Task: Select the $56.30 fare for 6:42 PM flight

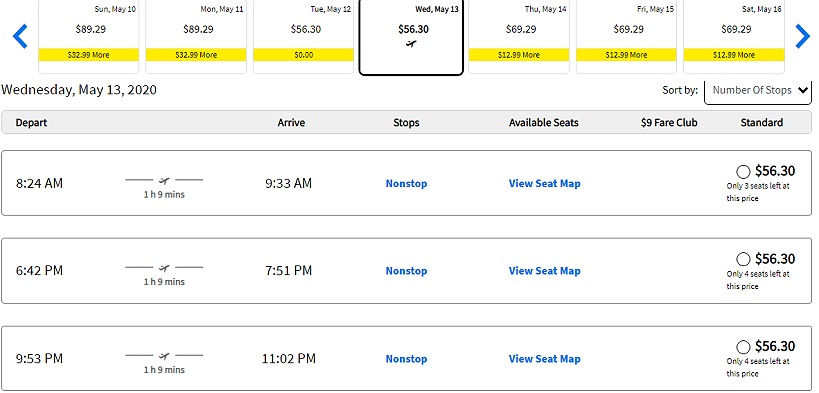Action: (743, 259)
